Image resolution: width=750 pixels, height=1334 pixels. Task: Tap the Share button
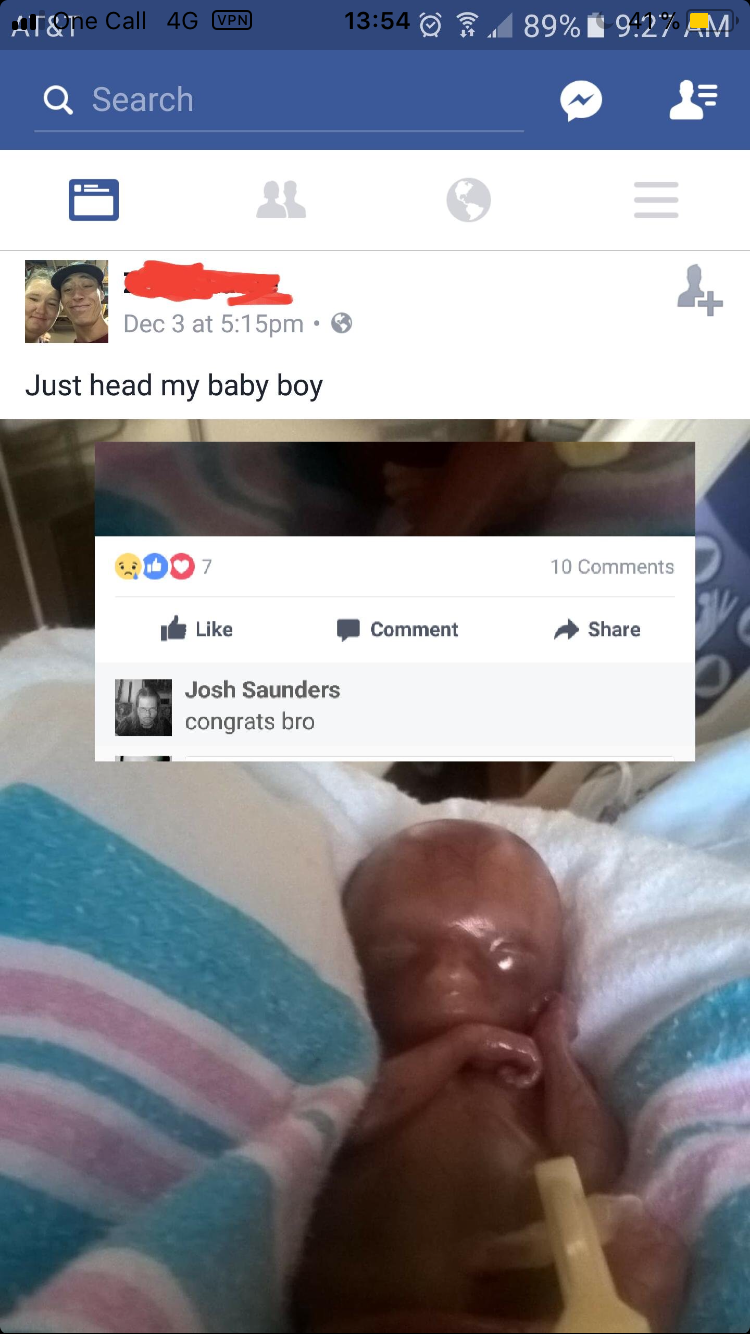tap(597, 629)
